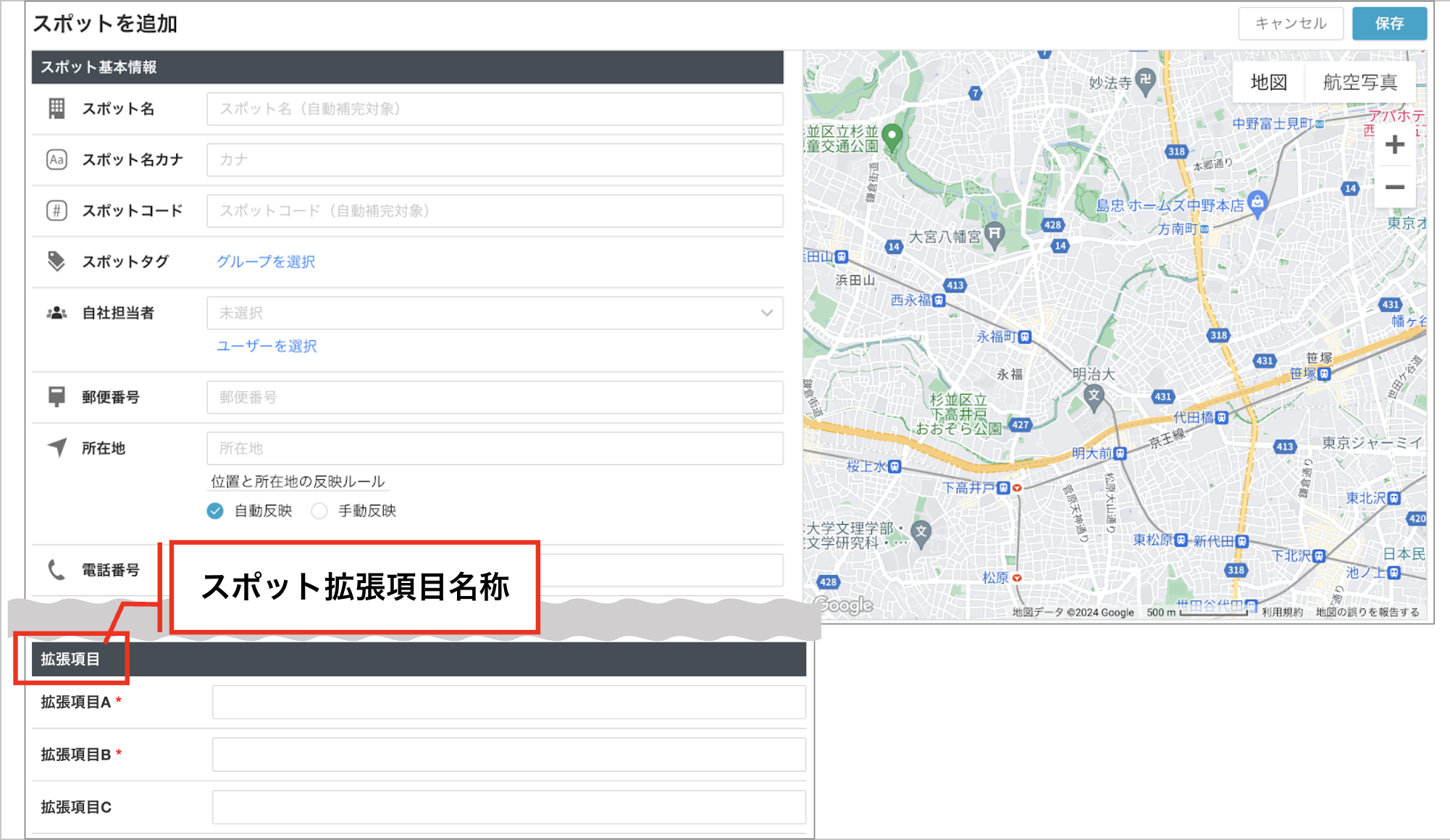Click the building icon beside スポット名
1450x840 pixels.
56,109
